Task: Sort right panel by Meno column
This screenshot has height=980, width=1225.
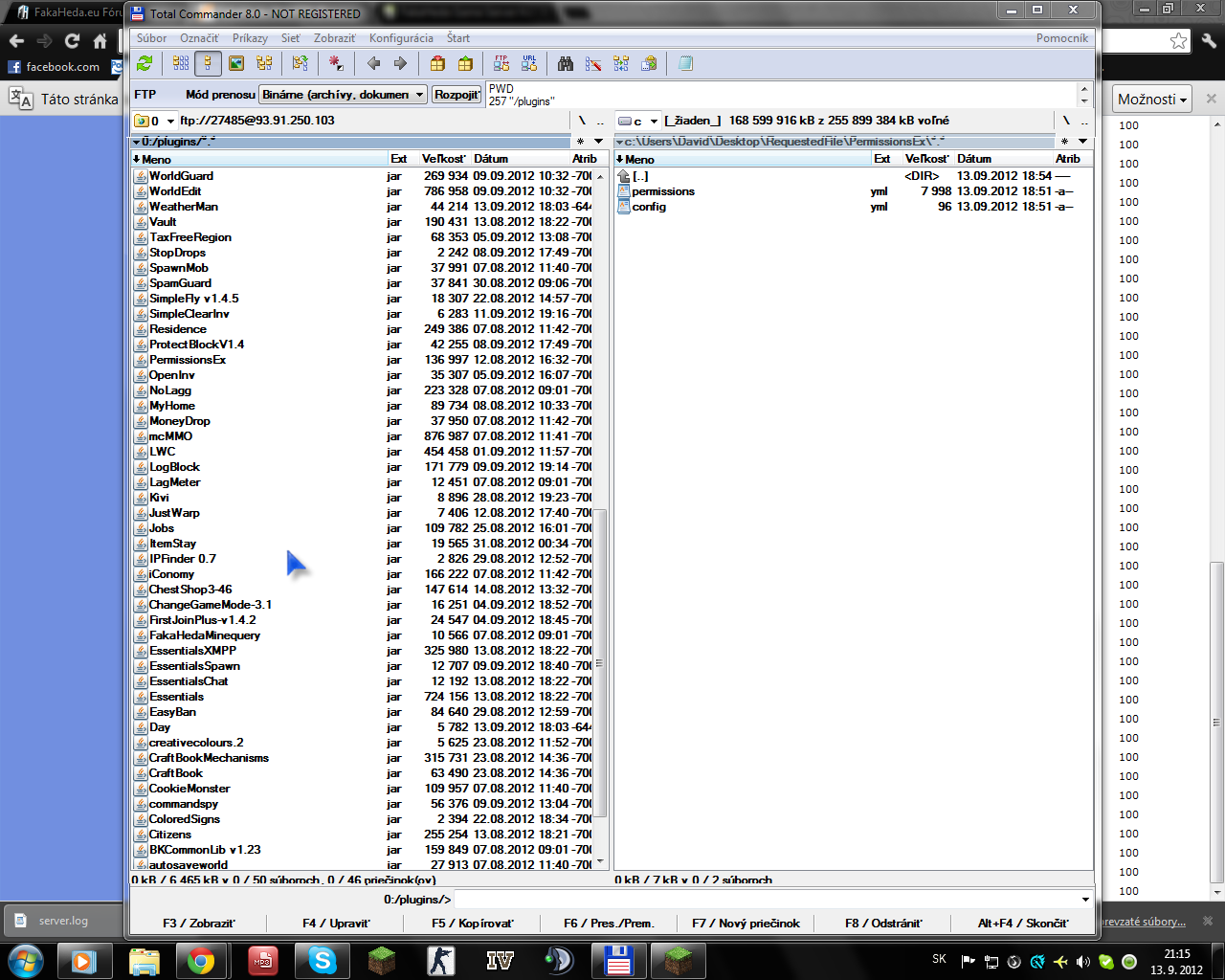Action: pos(742,159)
